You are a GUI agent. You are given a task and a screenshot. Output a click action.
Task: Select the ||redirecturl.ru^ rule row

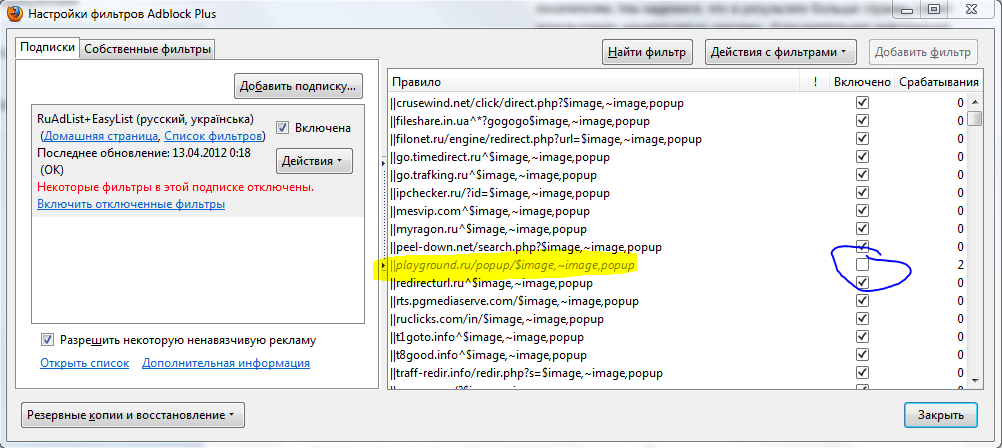677,282
